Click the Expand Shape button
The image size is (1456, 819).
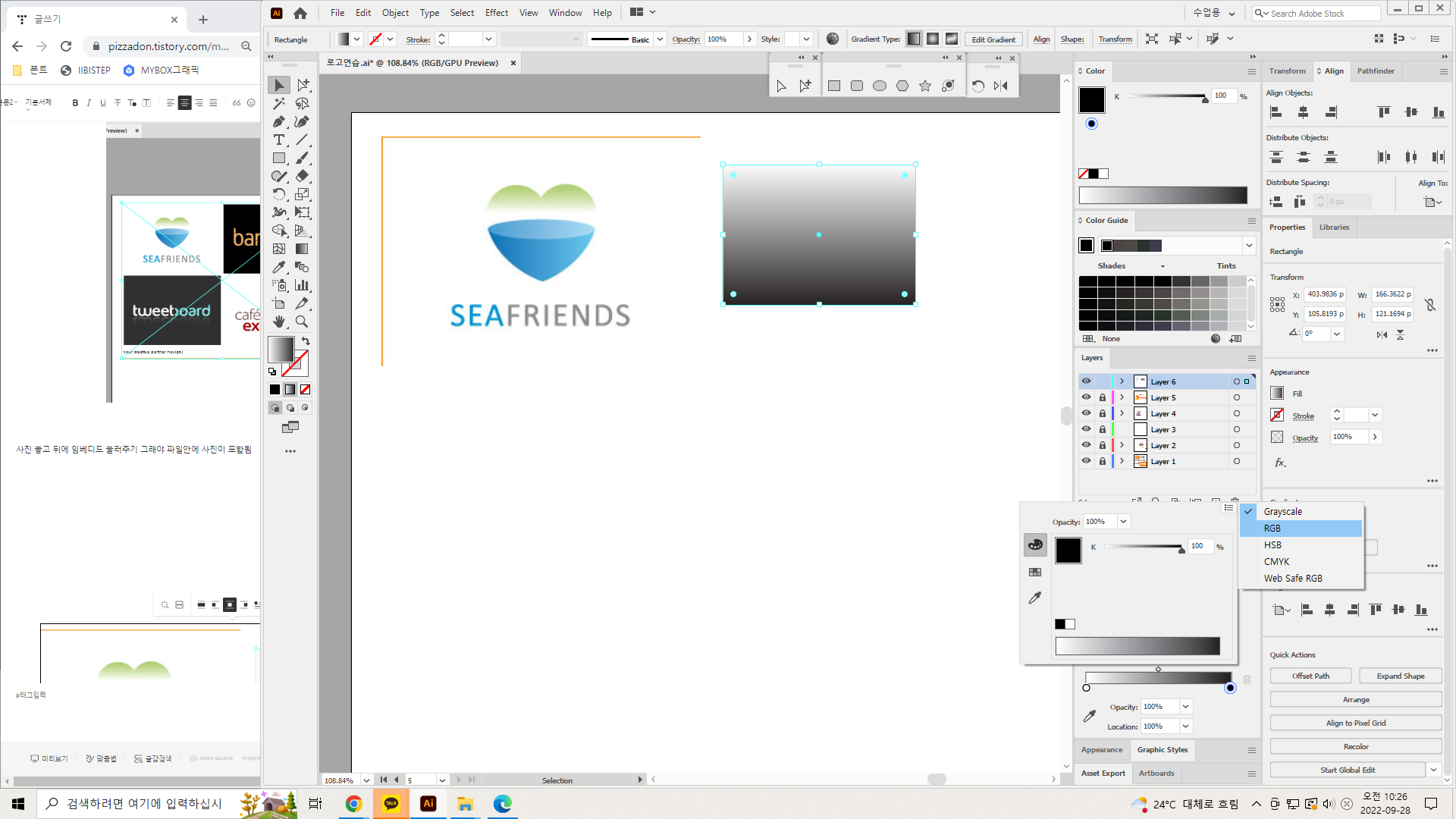(1400, 676)
